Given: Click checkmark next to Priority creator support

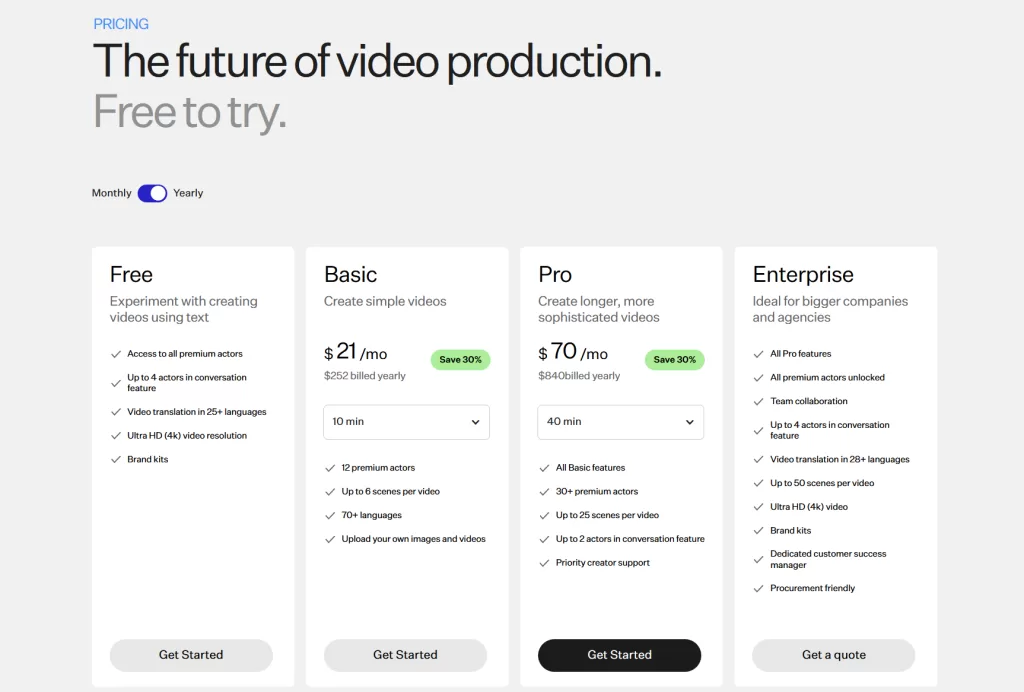Looking at the screenshot, I should pos(544,563).
